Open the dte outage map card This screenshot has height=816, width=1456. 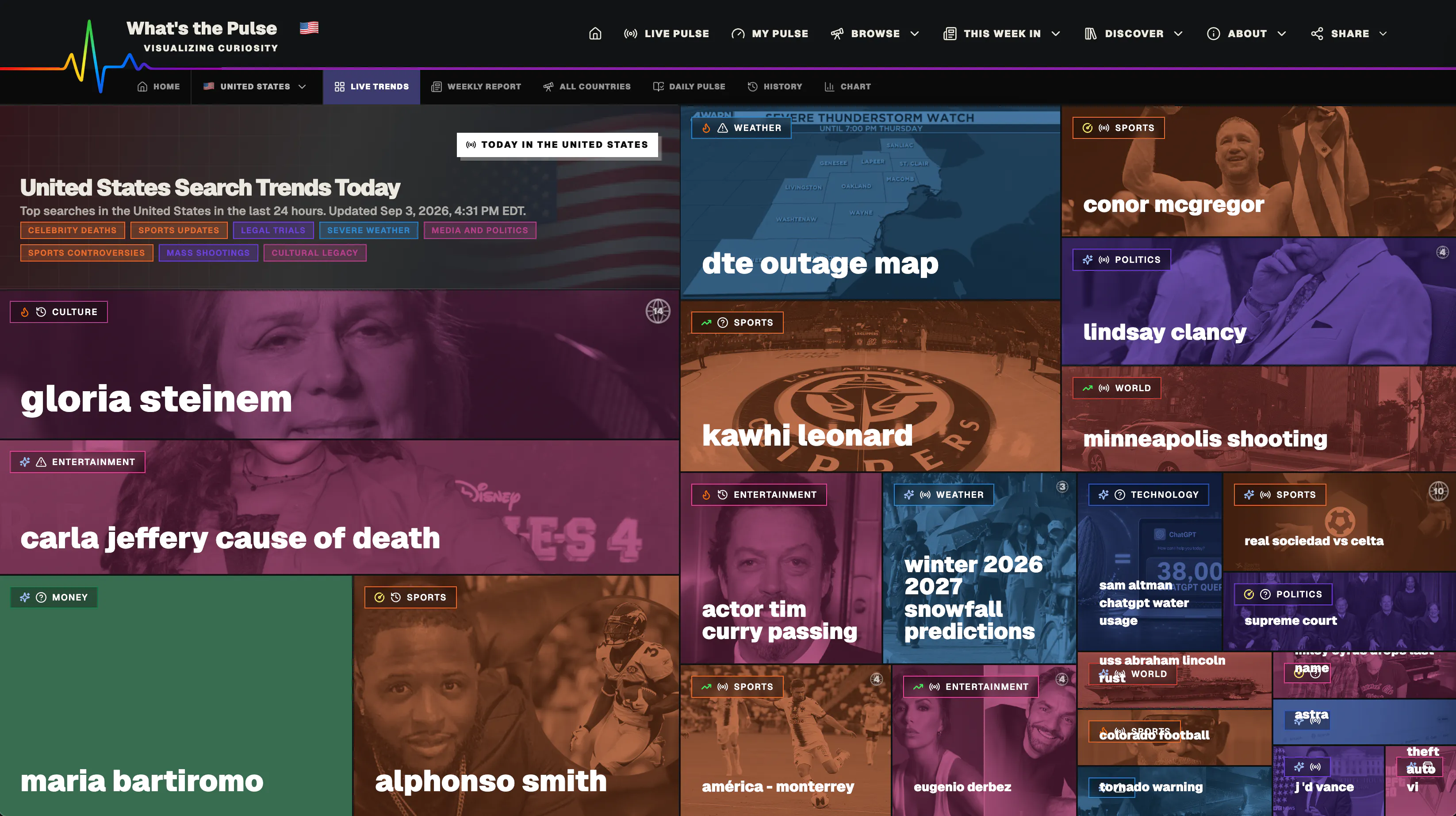(870, 202)
